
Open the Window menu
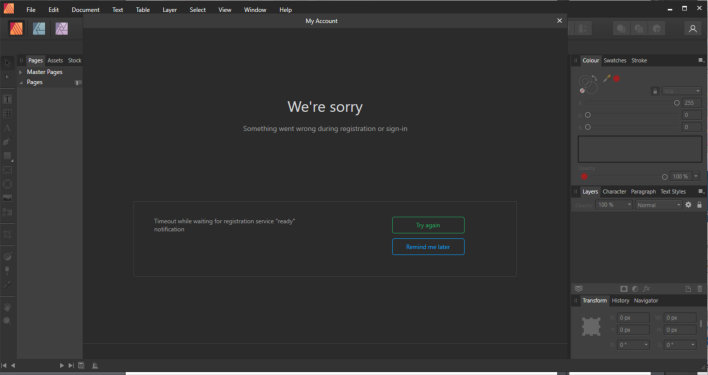click(x=255, y=9)
